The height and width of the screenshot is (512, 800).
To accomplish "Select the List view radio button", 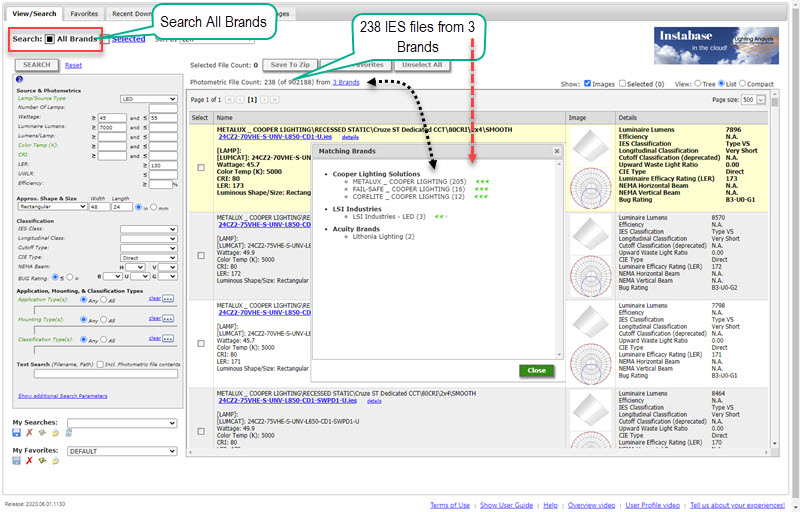I will point(721,83).
